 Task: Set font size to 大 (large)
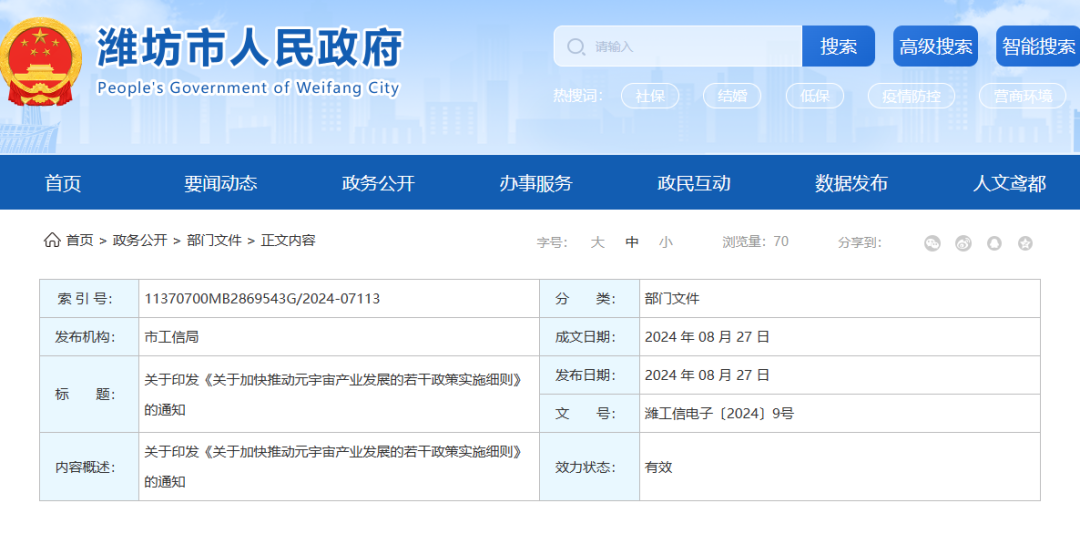click(597, 242)
